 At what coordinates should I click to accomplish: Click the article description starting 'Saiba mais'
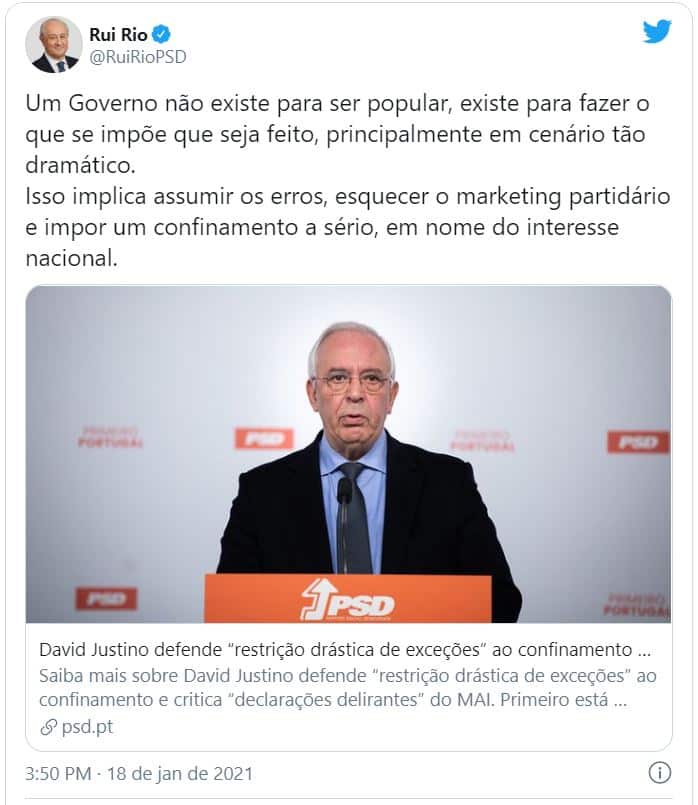point(348,687)
